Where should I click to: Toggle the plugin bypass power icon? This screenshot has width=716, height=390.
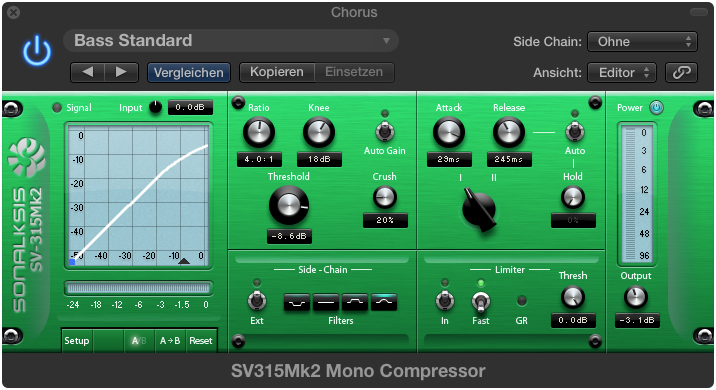37,51
